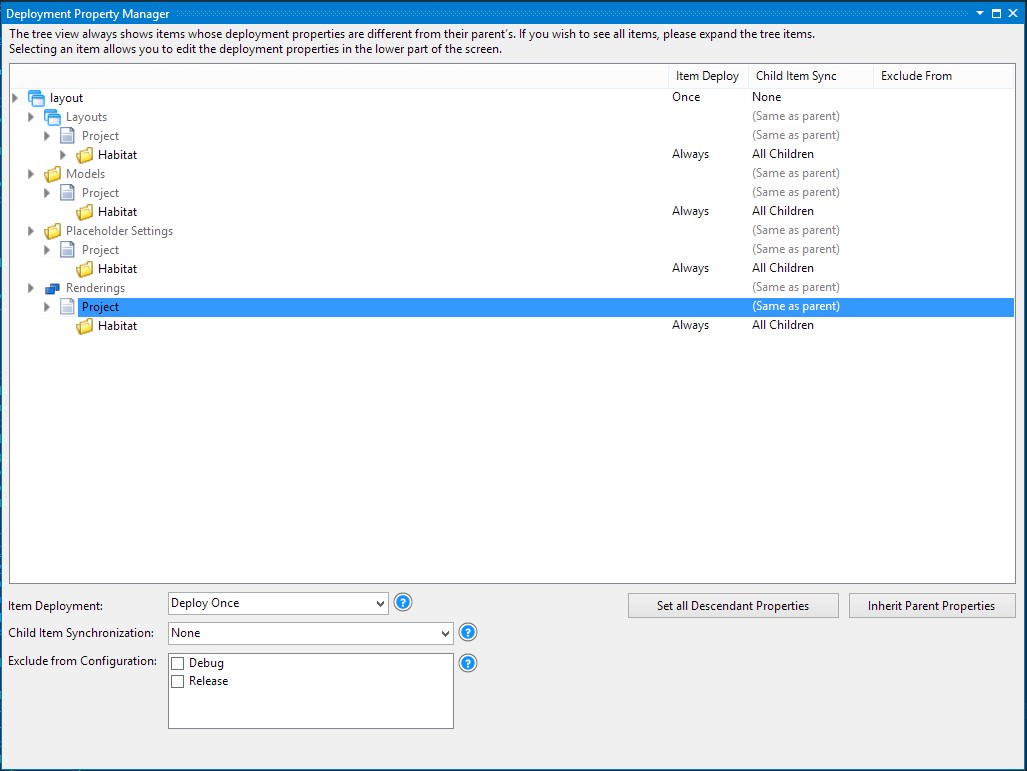The width and height of the screenshot is (1027, 771).
Task: Expand the Project node under Placeholder Settings
Action: [x=47, y=249]
